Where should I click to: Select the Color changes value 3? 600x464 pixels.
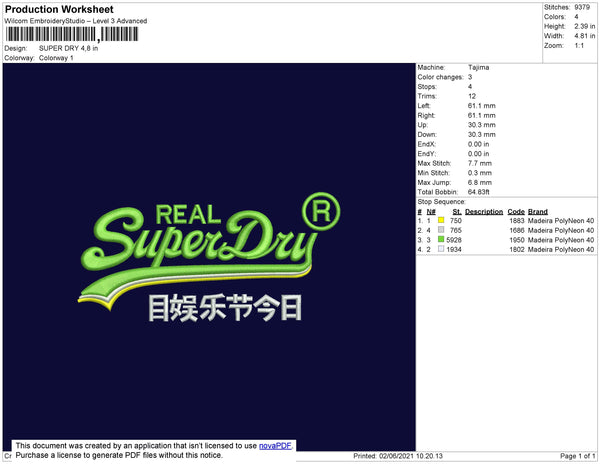[470, 77]
